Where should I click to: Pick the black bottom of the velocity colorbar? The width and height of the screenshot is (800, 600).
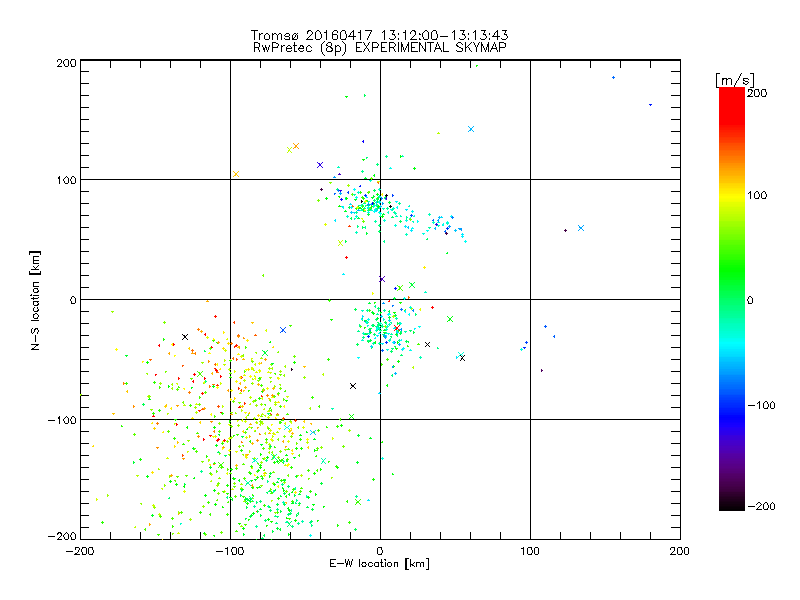point(732,505)
